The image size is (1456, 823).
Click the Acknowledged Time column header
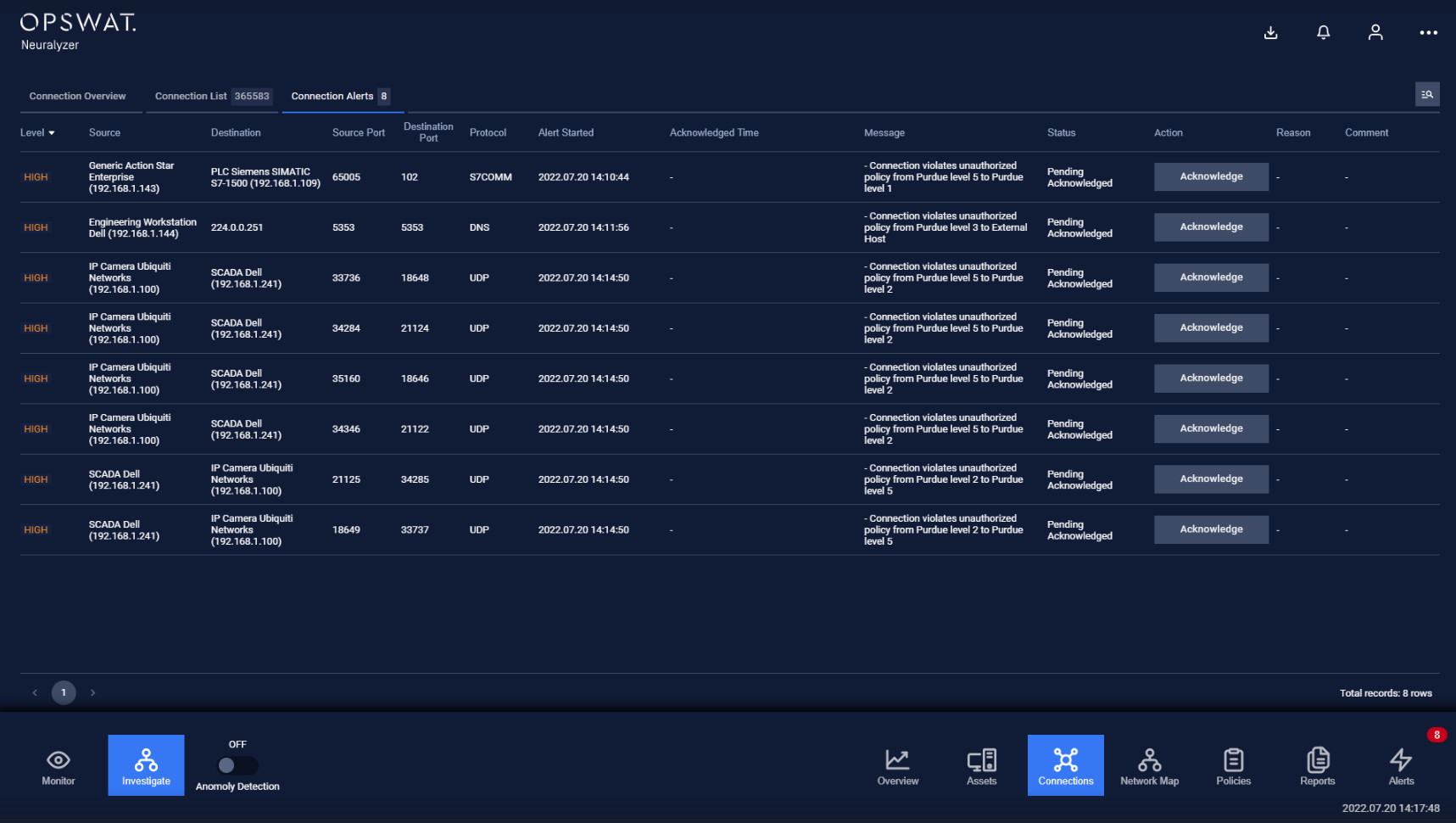coord(714,133)
